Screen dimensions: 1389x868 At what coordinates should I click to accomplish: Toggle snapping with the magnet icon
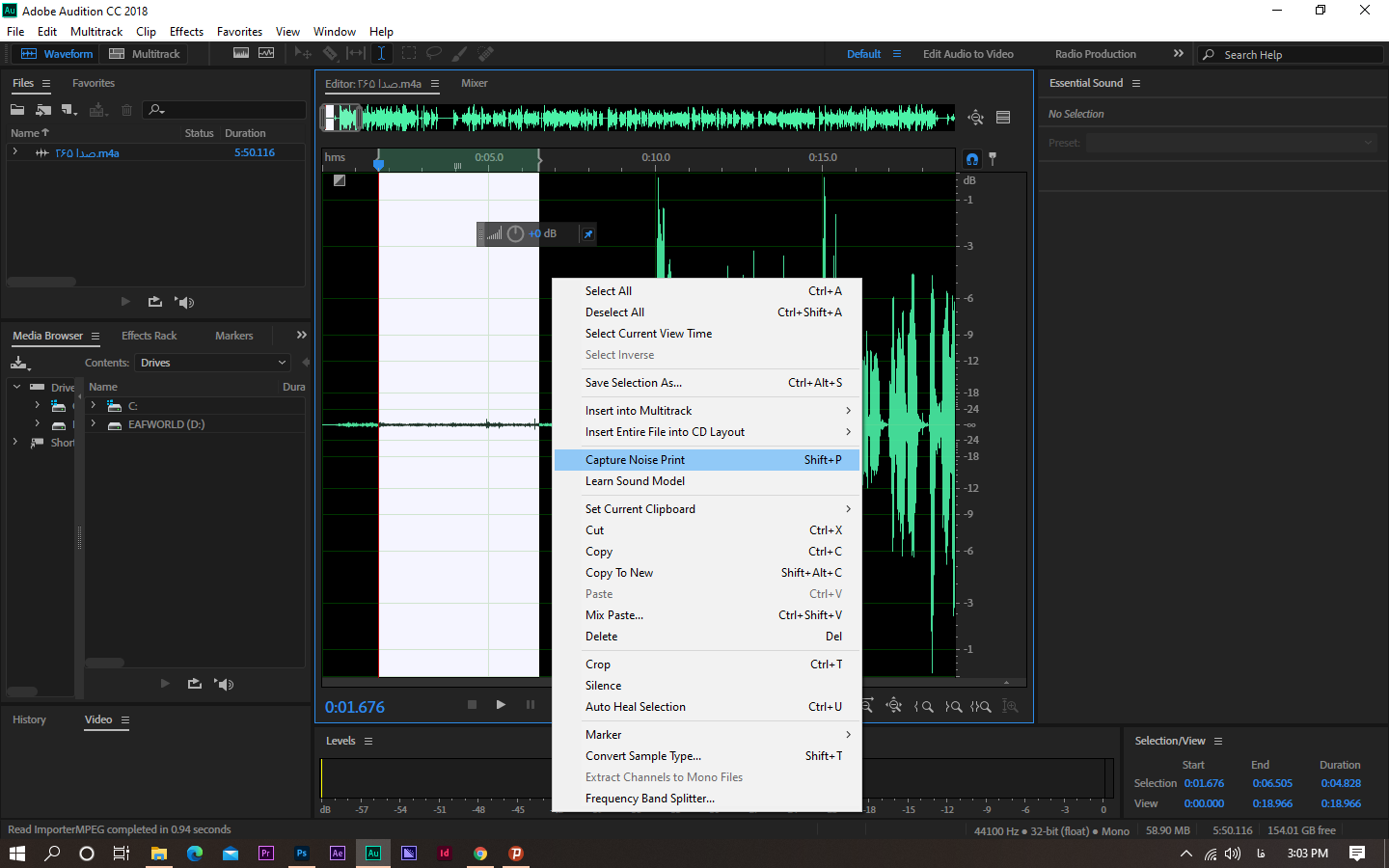click(972, 159)
